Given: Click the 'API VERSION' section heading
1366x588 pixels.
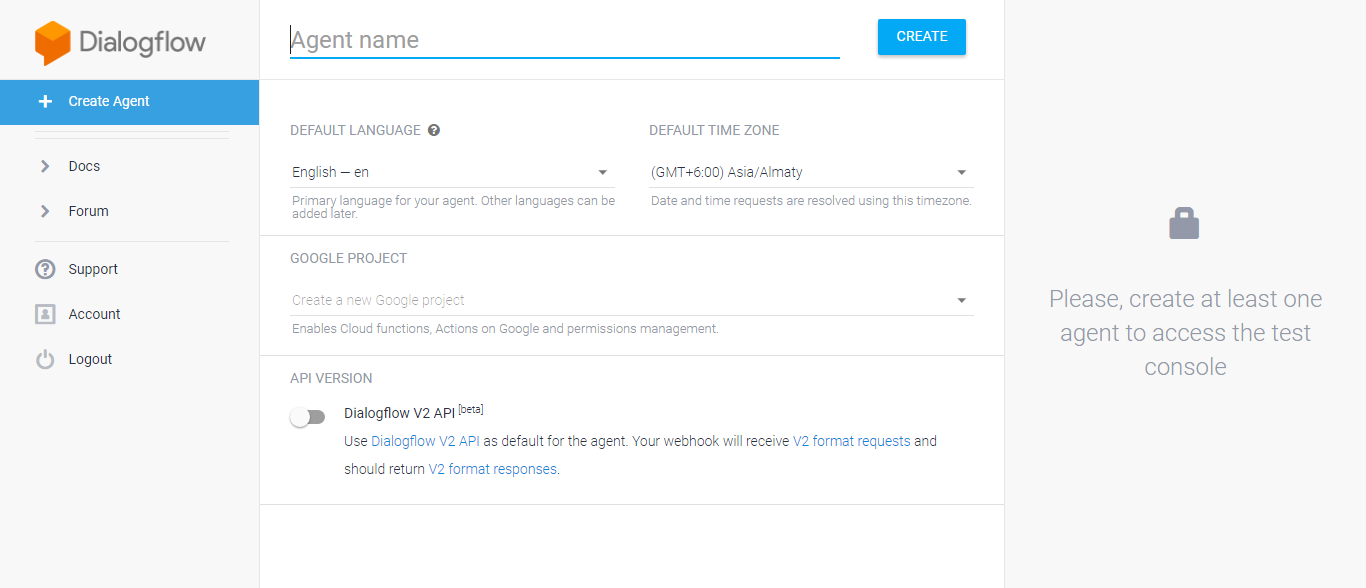Looking at the screenshot, I should [331, 378].
